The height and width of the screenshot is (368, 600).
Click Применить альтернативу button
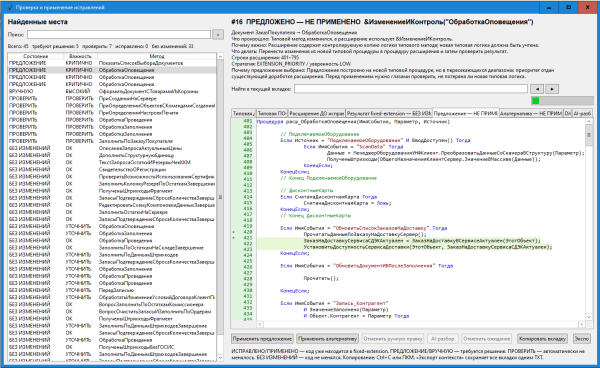click(328, 339)
